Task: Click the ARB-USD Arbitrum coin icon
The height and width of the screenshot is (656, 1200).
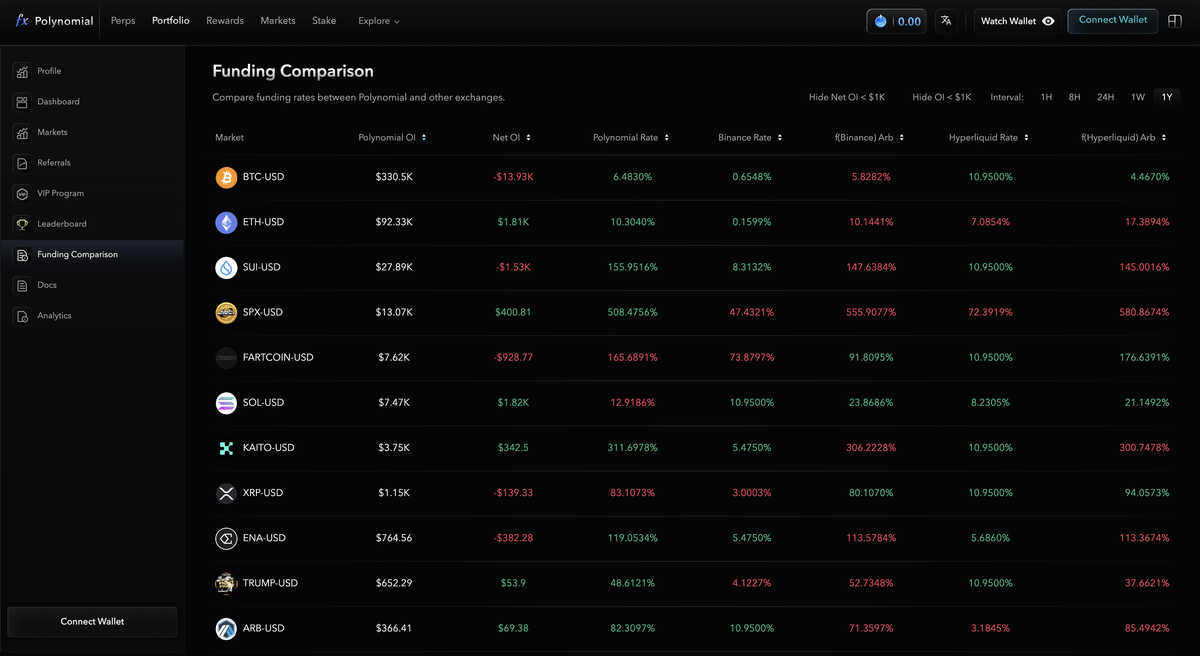Action: point(226,628)
